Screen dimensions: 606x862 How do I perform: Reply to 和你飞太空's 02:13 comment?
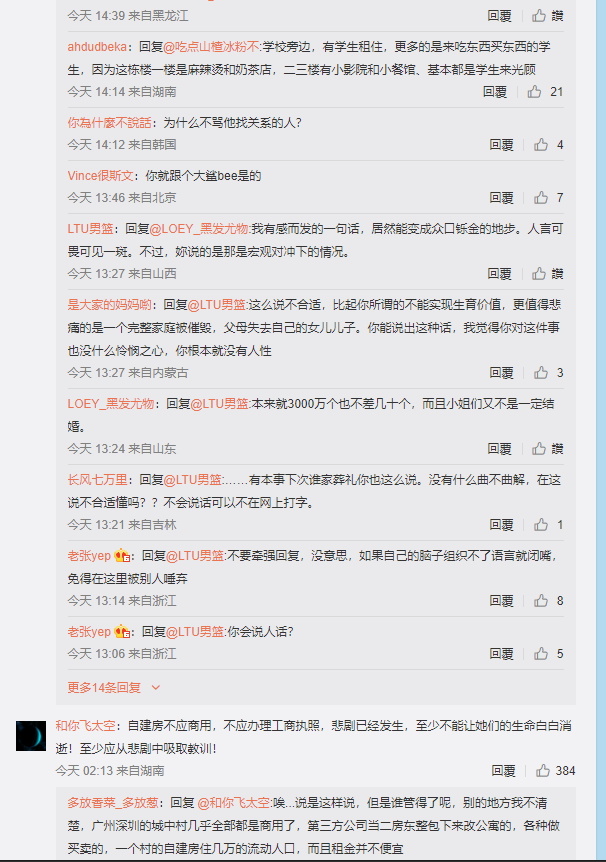[x=503, y=770]
